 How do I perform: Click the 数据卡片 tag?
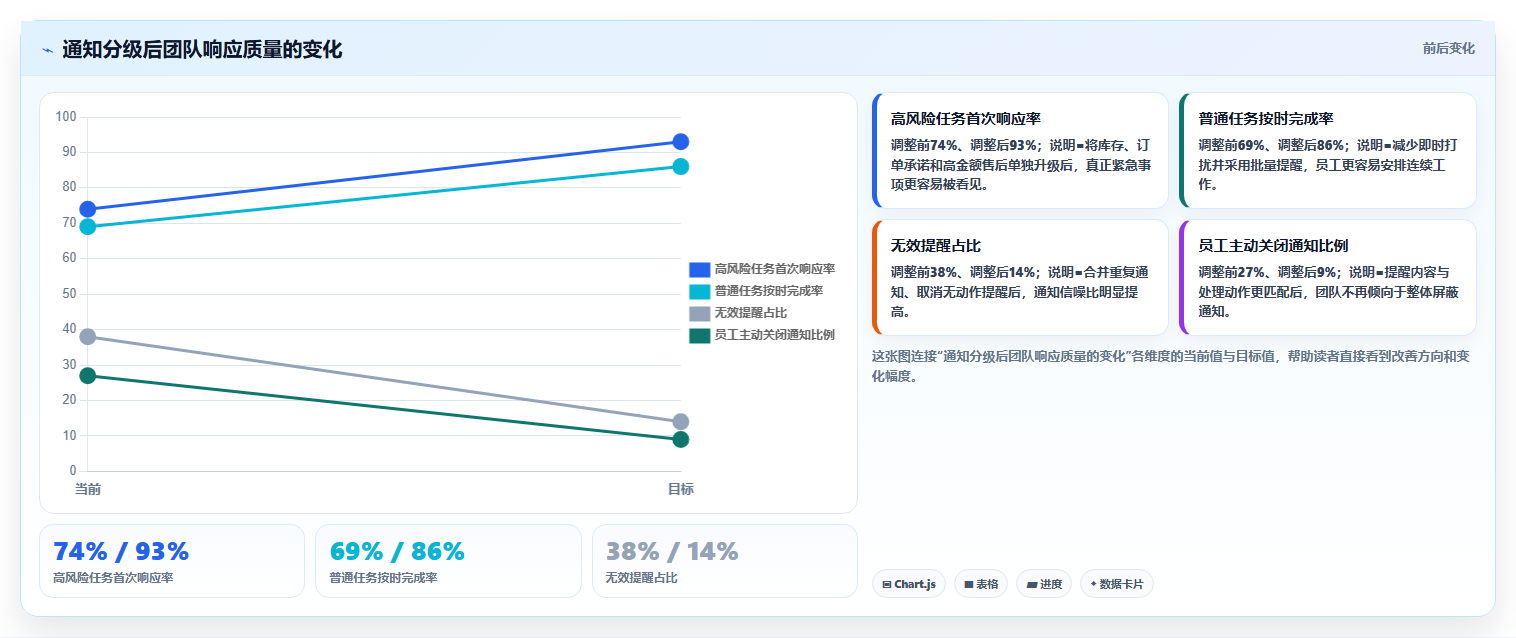point(1117,584)
